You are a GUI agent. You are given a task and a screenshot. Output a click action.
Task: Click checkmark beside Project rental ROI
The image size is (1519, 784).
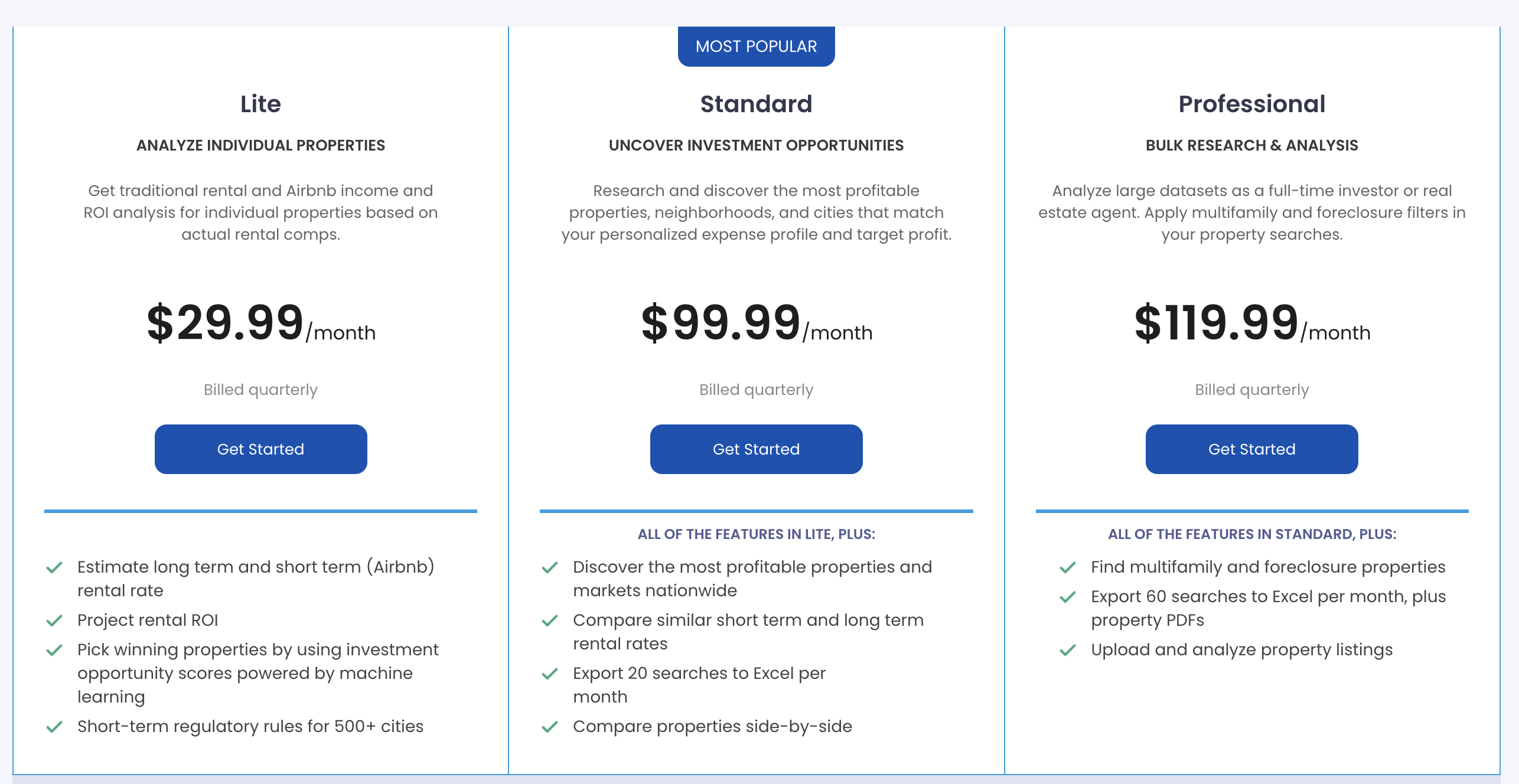[54, 620]
